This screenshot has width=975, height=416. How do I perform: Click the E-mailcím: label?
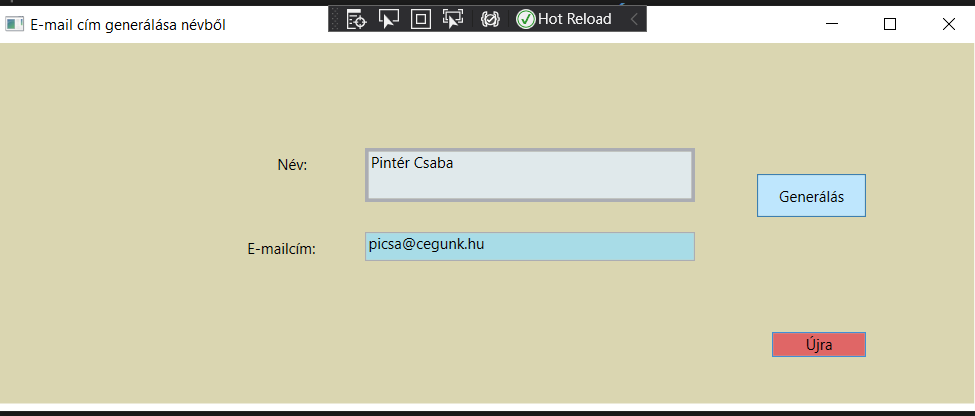(x=281, y=249)
